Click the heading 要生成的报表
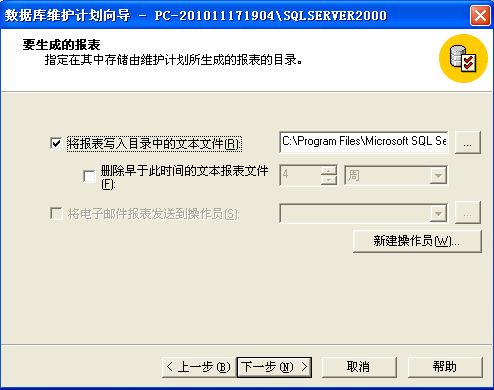 (61, 45)
